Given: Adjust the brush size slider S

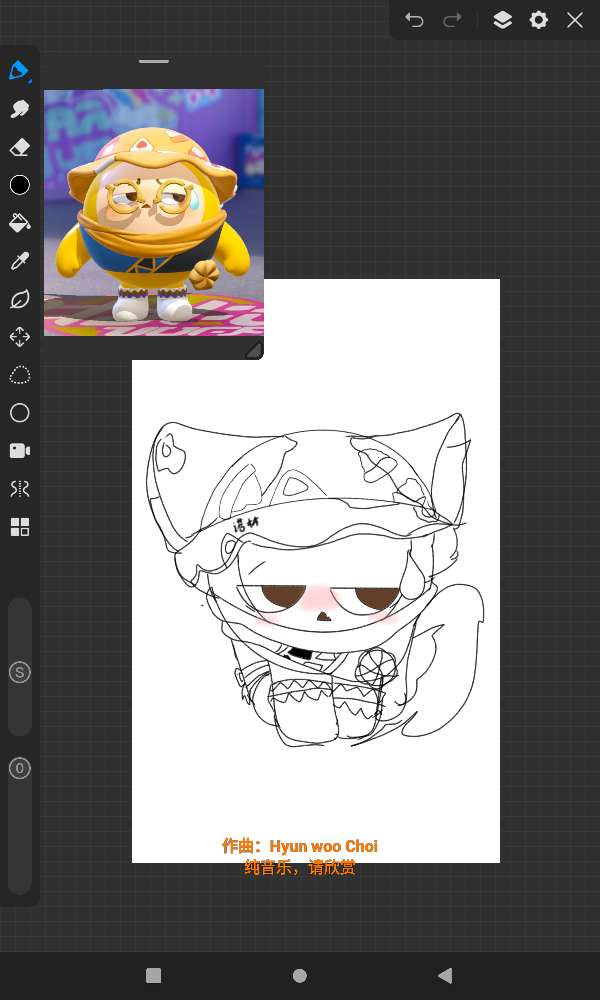Looking at the screenshot, I should (x=19, y=672).
